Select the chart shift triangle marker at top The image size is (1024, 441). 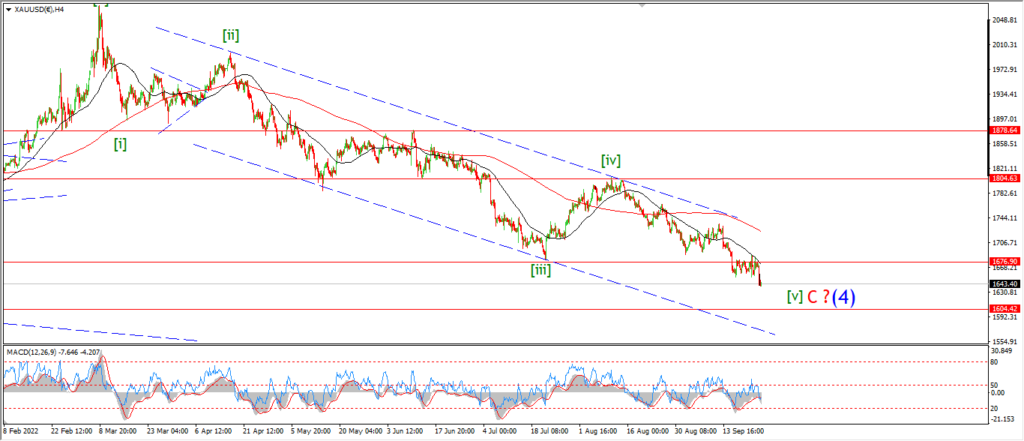click(x=642, y=5)
